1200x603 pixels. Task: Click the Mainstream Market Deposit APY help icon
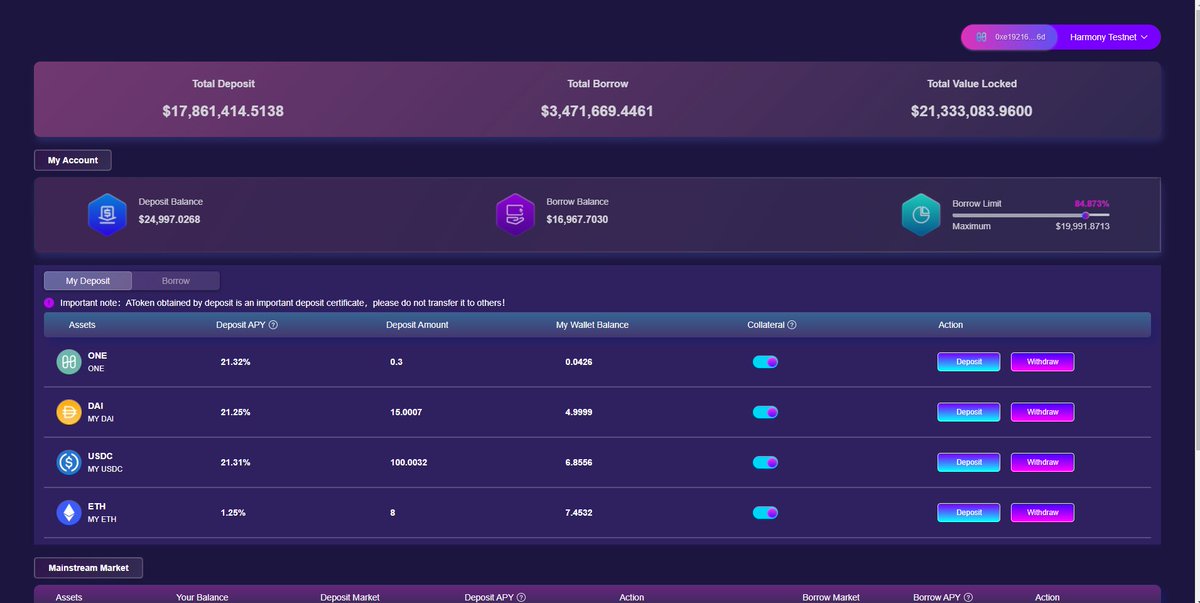pyautogui.click(x=521, y=597)
